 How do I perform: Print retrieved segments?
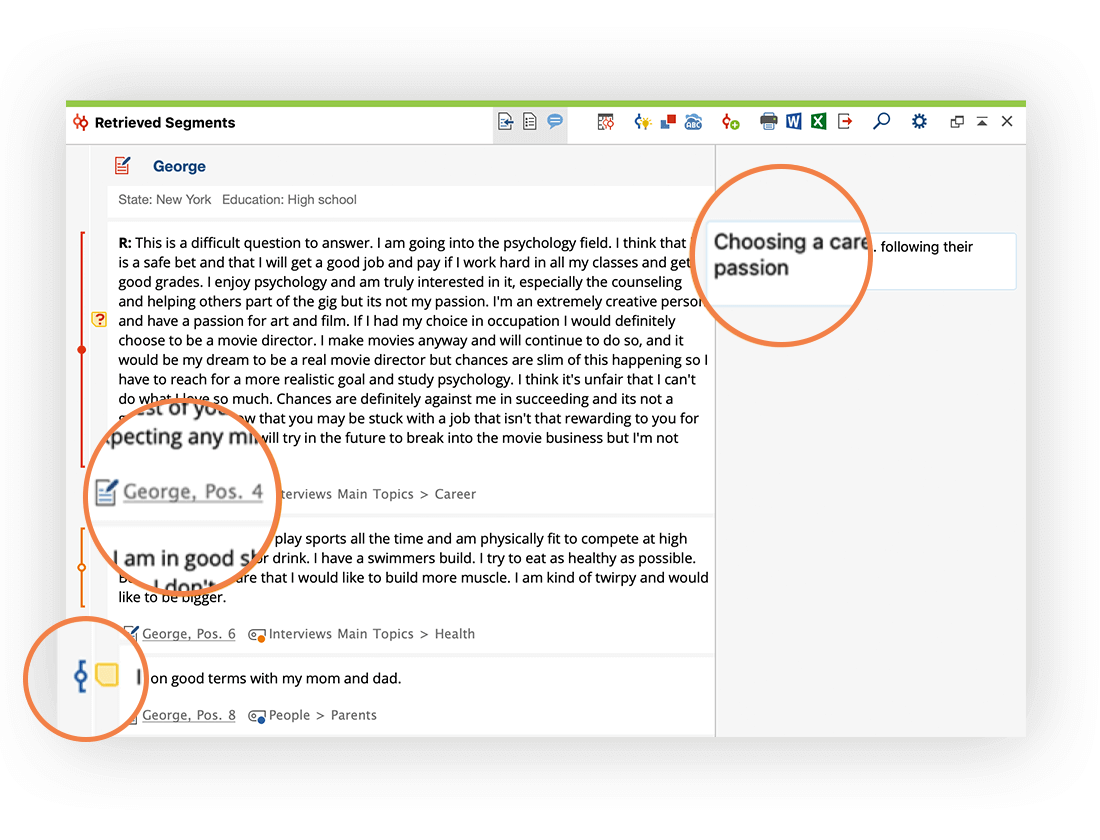pyautogui.click(x=768, y=122)
